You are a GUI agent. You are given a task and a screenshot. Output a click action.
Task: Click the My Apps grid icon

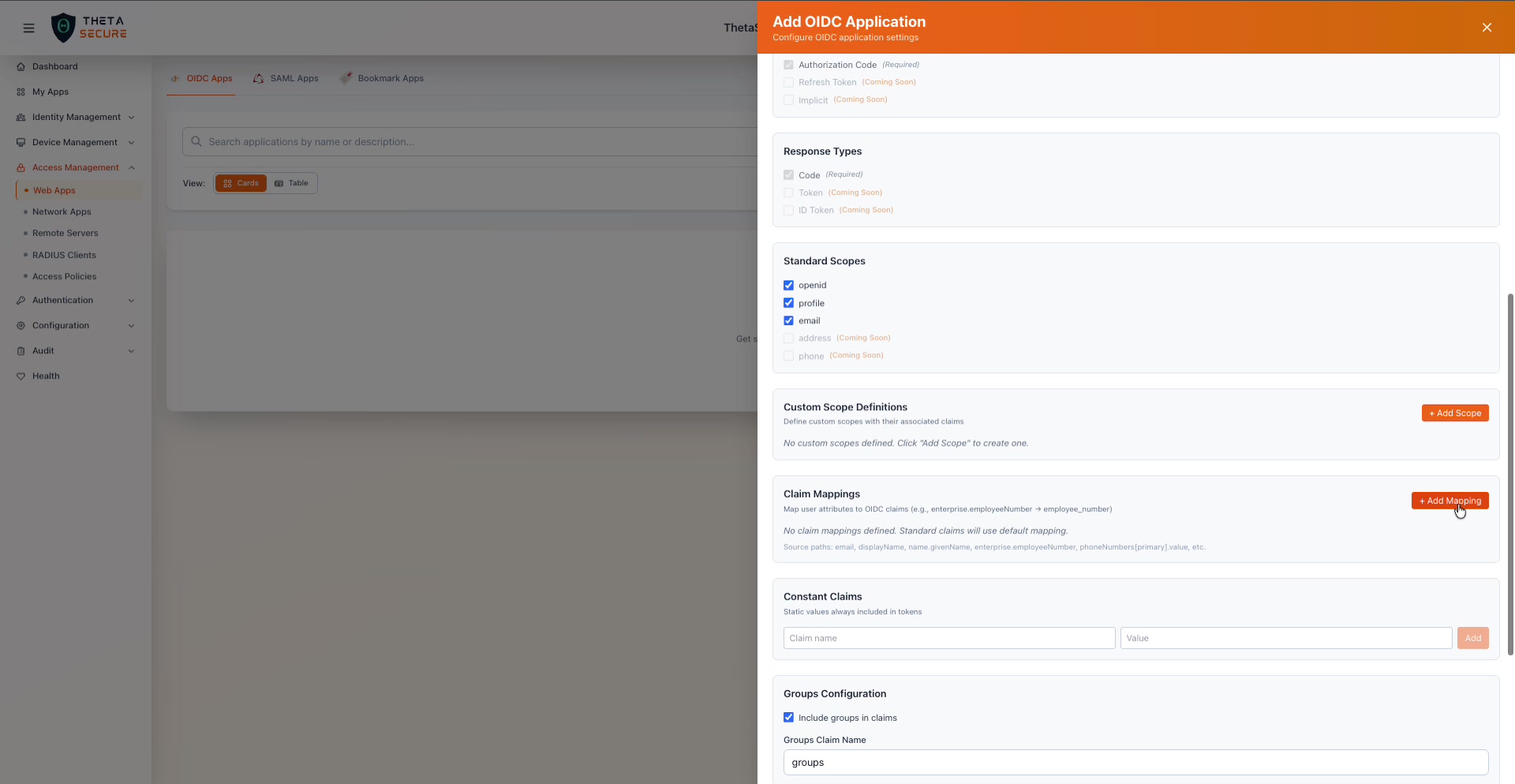click(x=21, y=91)
